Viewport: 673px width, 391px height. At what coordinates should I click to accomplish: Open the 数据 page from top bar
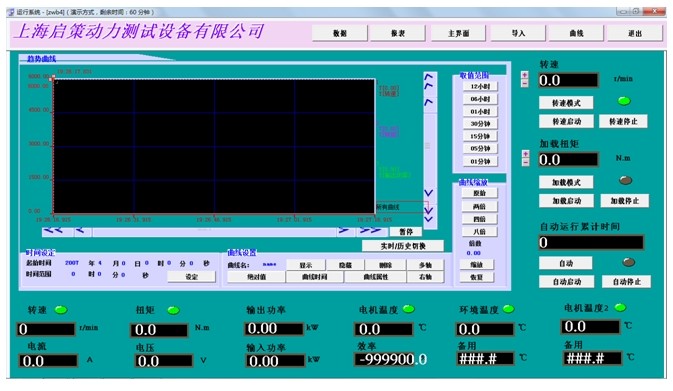point(340,33)
